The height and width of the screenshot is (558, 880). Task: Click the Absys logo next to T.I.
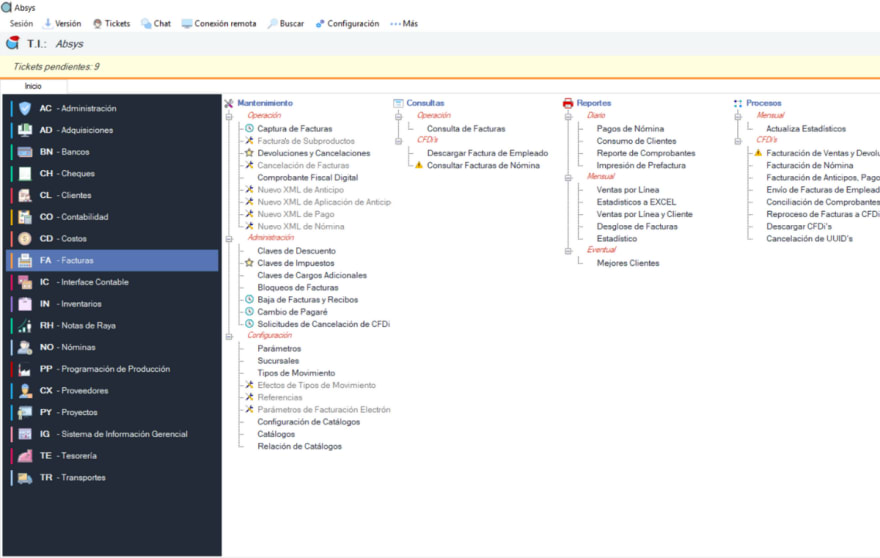point(12,43)
